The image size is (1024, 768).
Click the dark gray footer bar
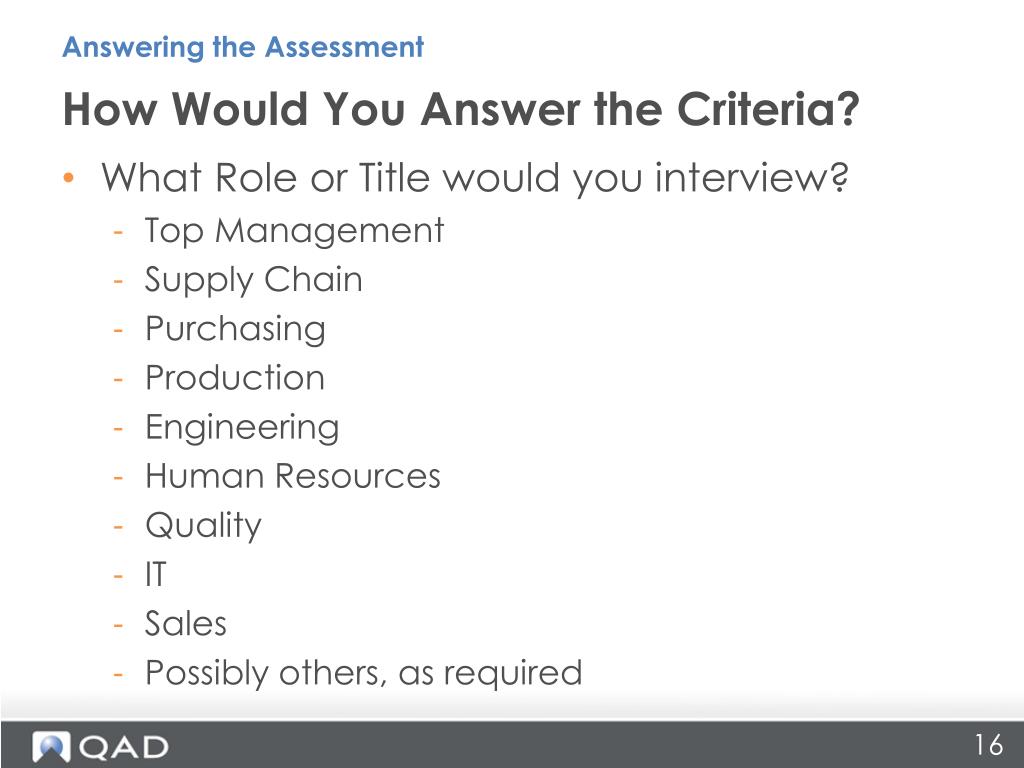[512, 744]
